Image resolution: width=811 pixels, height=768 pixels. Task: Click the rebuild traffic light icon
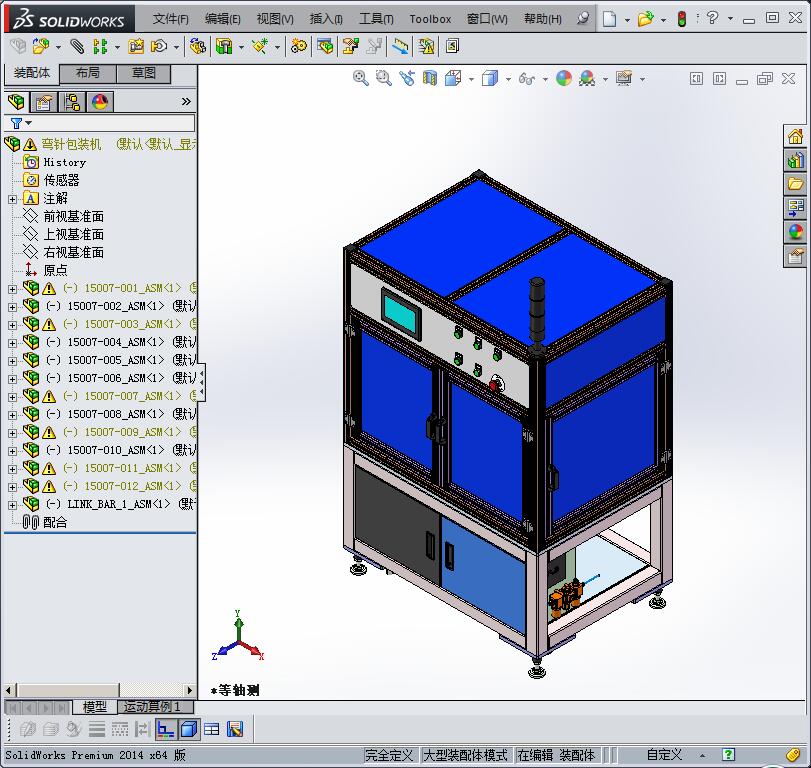tap(682, 19)
